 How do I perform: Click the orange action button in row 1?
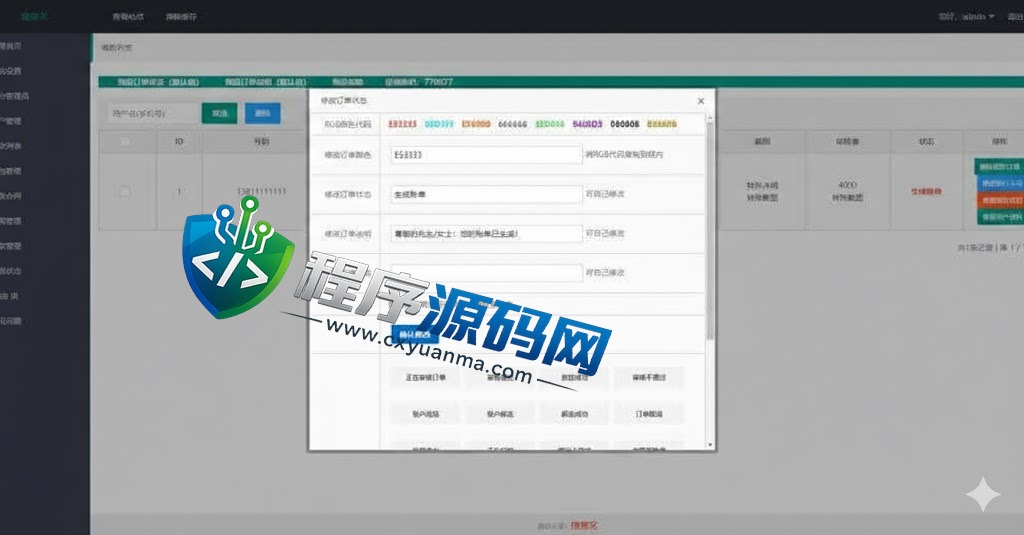[x=999, y=201]
